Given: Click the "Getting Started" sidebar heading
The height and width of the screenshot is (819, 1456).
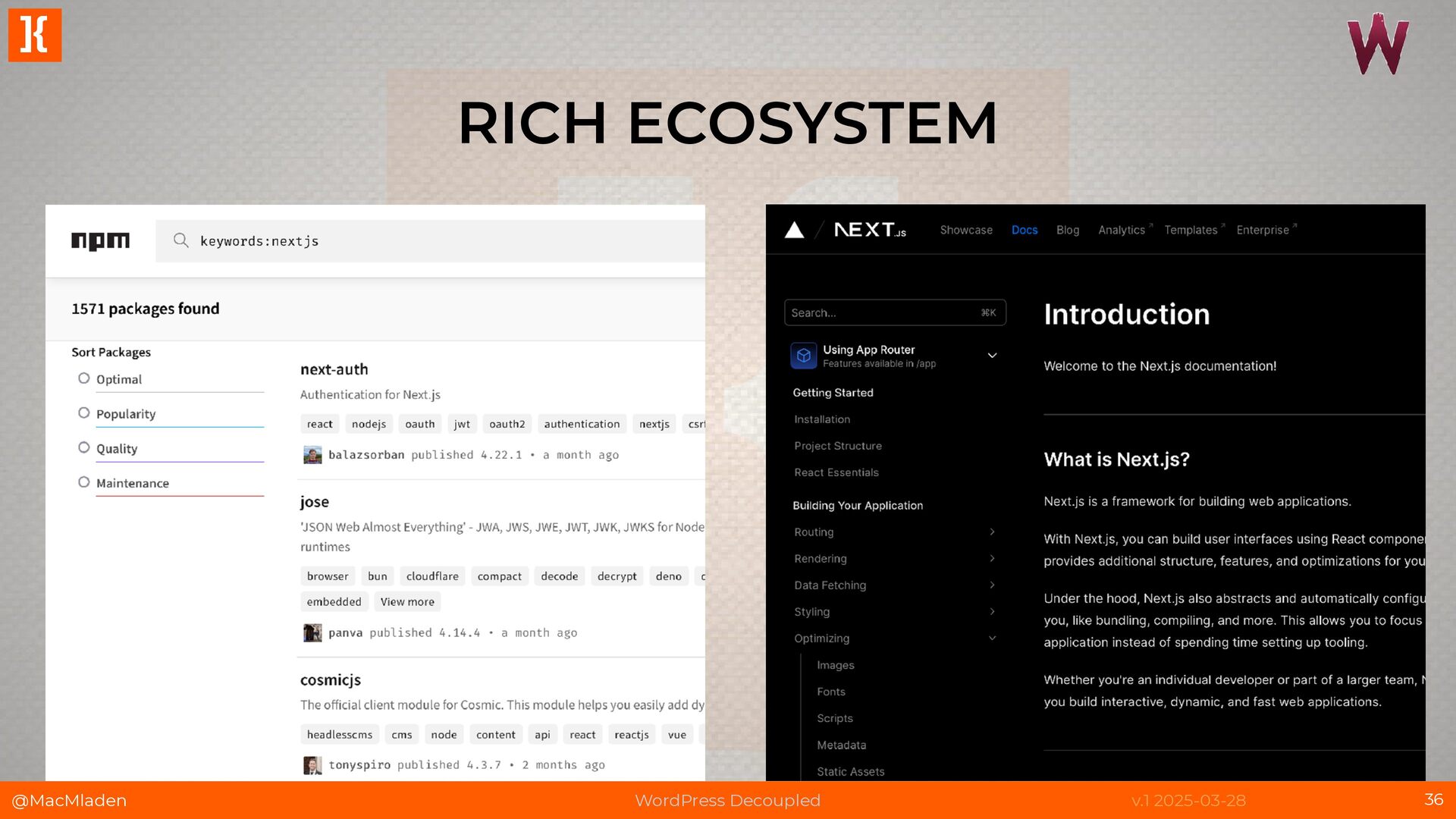Looking at the screenshot, I should pyautogui.click(x=833, y=393).
